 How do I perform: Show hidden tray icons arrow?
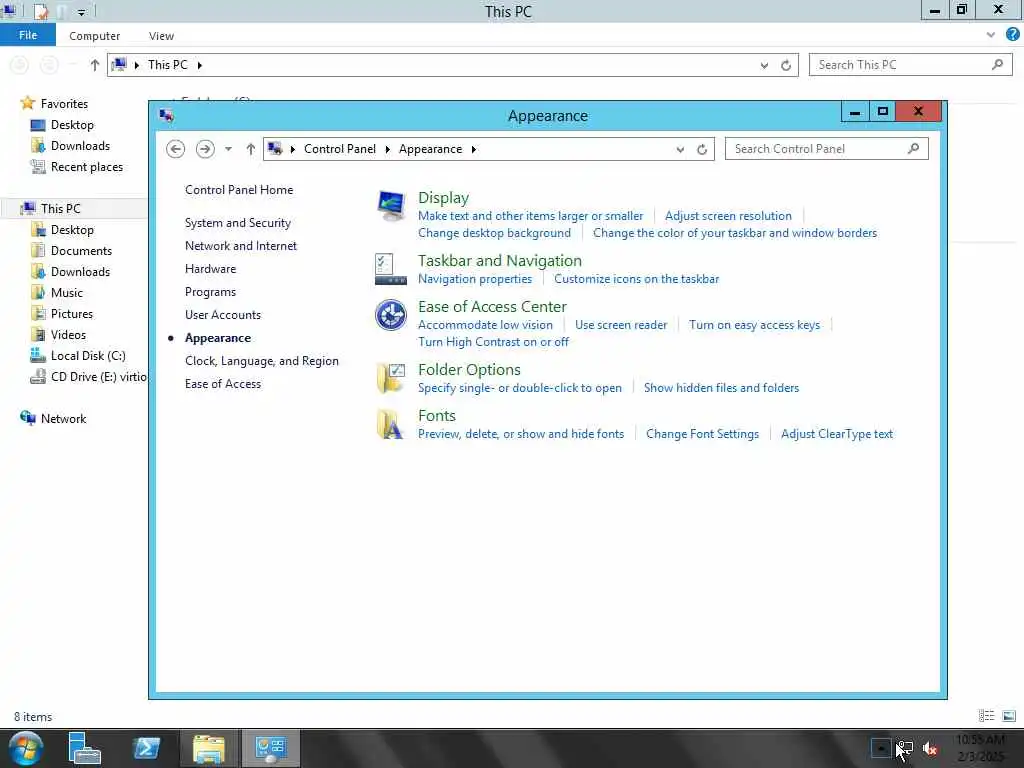pyautogui.click(x=880, y=748)
